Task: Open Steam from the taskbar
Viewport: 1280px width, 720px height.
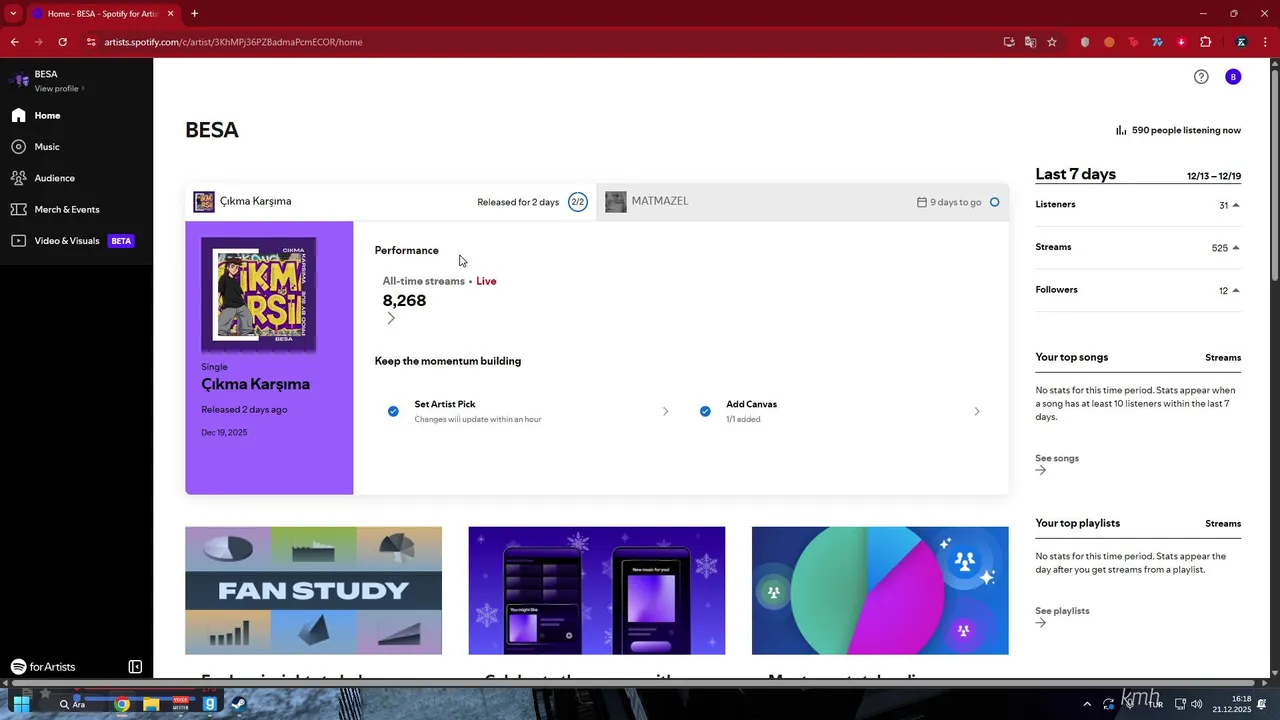Action: click(x=239, y=704)
